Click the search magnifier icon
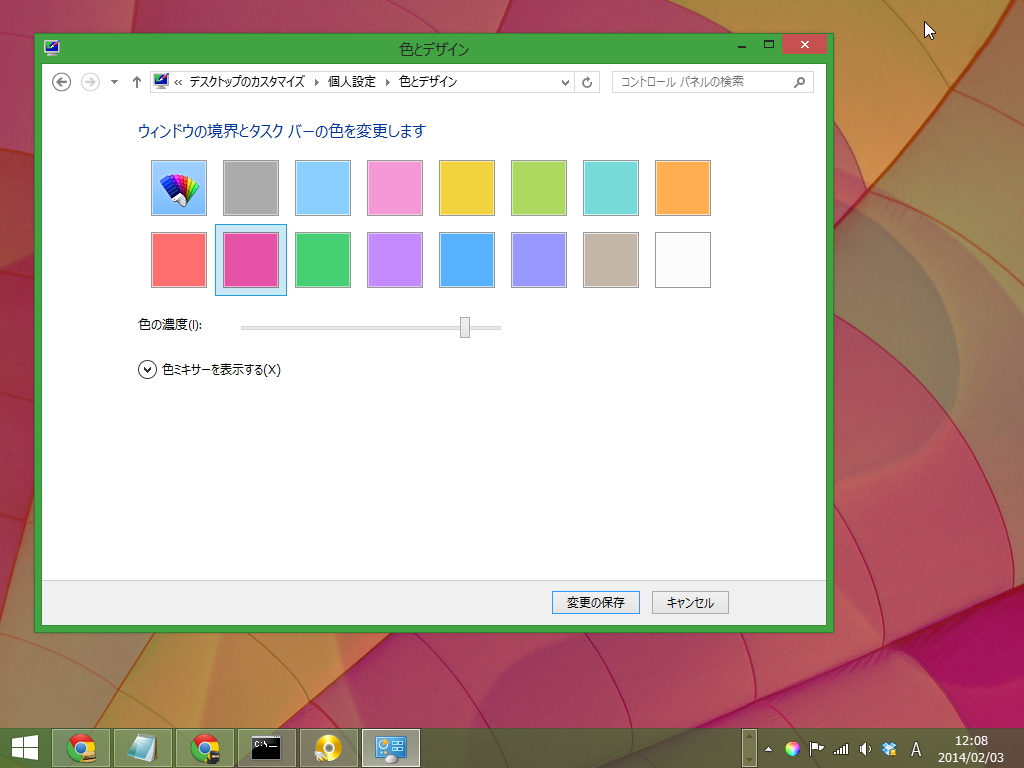This screenshot has width=1024, height=768. 799,82
